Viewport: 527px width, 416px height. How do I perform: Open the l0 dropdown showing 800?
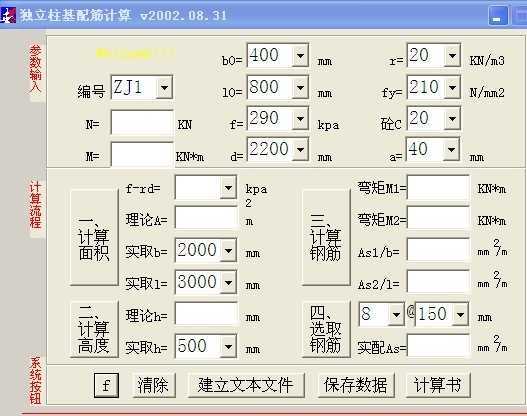tap(300, 87)
